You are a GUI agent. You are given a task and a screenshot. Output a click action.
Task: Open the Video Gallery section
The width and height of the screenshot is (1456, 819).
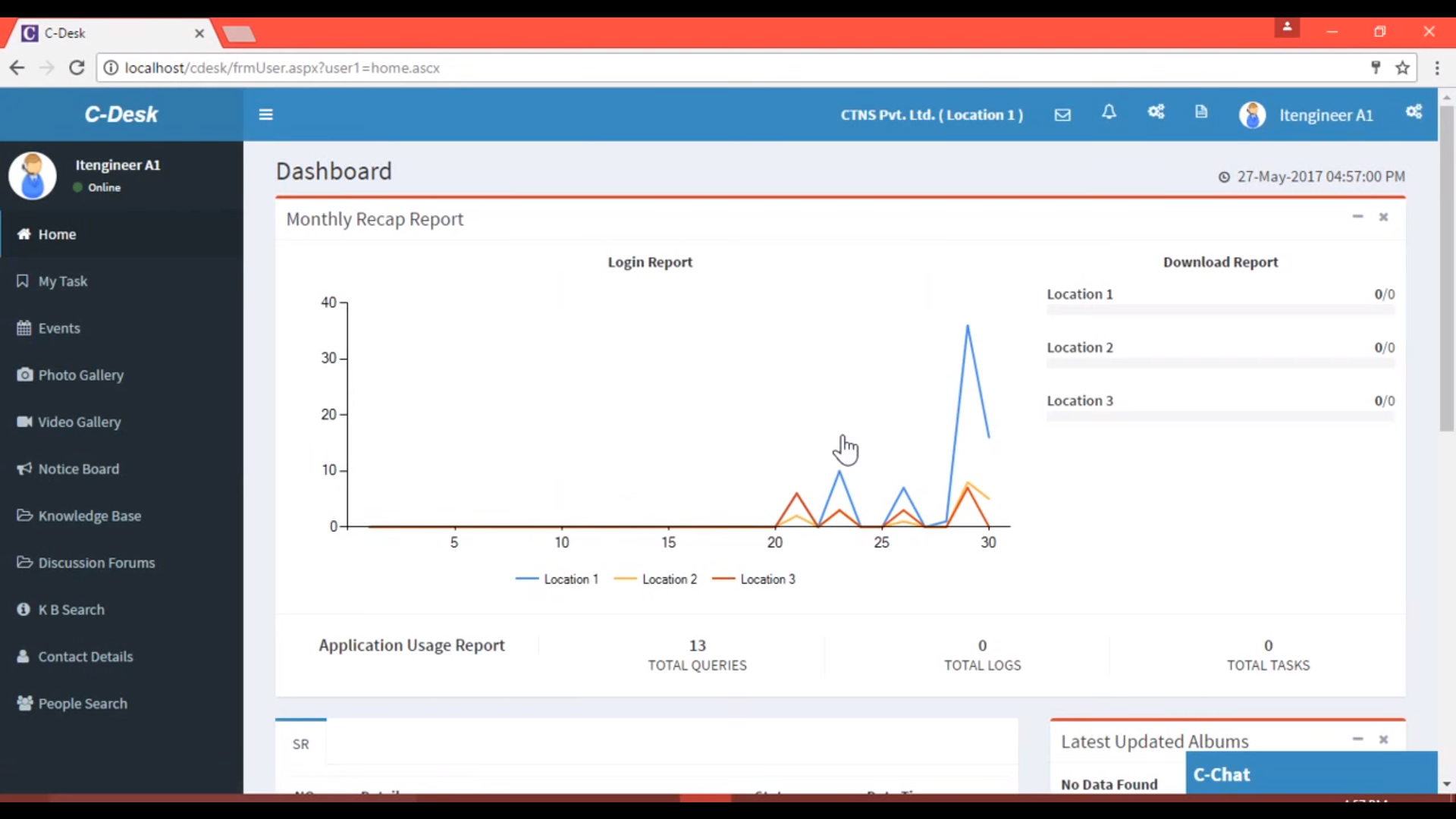pyautogui.click(x=79, y=422)
